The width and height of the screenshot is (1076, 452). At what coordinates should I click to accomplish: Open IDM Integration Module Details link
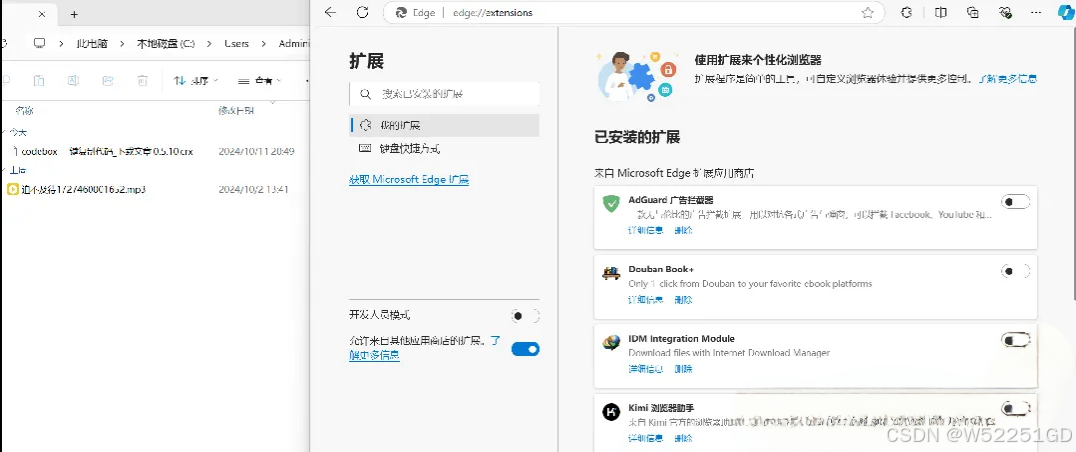coord(646,369)
